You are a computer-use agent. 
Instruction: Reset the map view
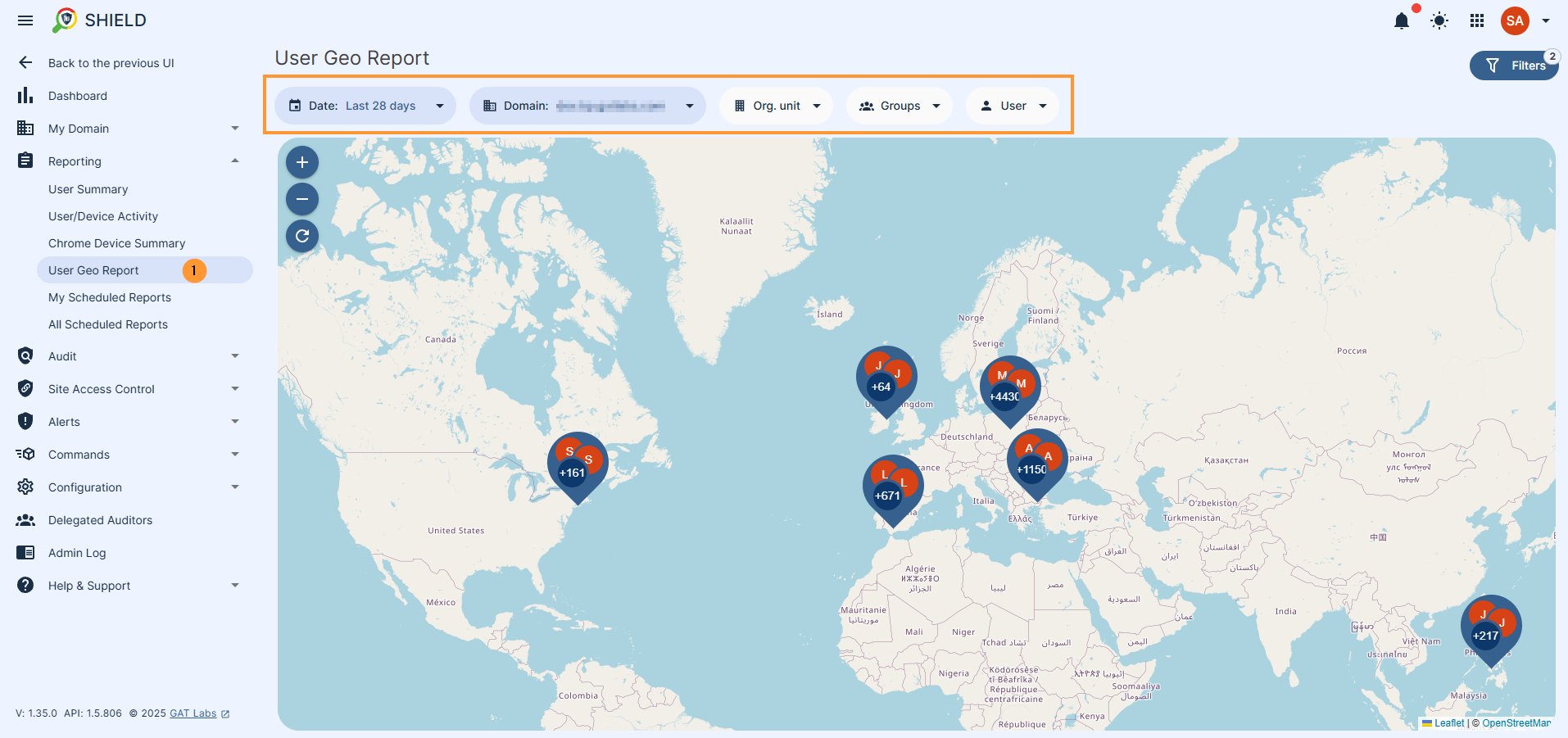pyautogui.click(x=302, y=236)
